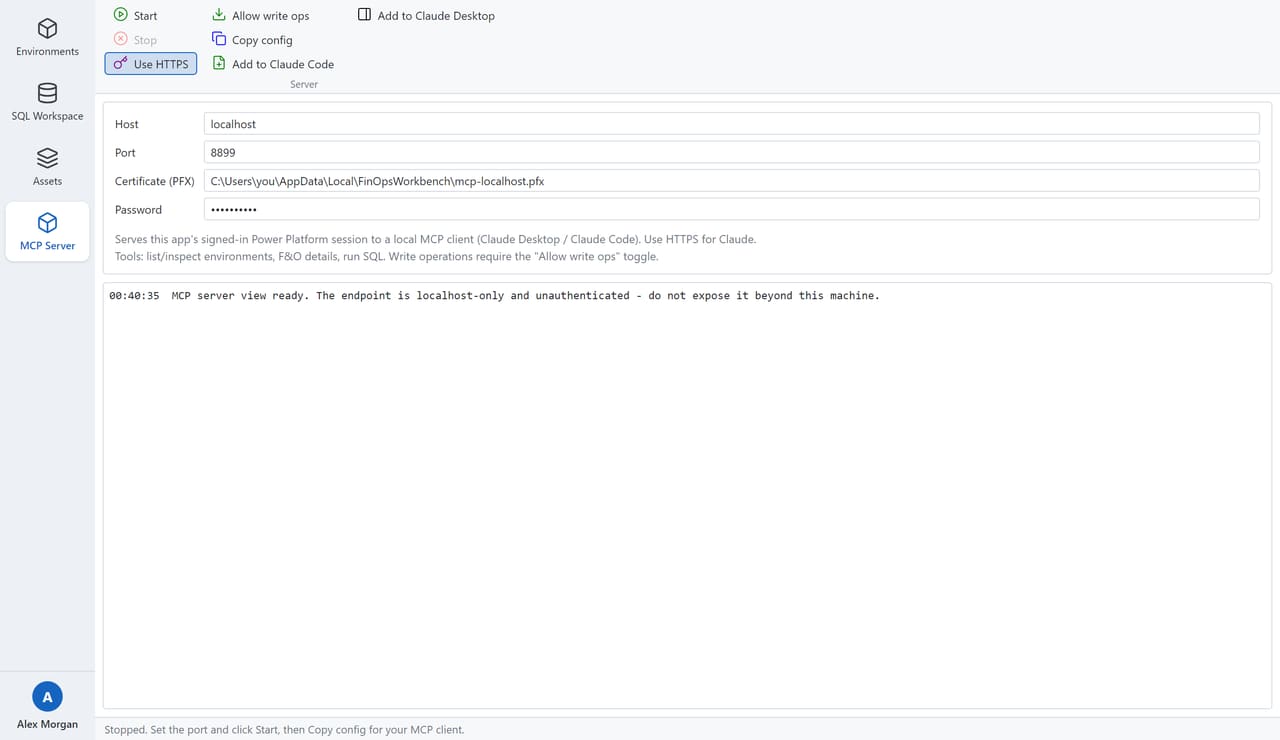Click the status bar text 'Stopped. Set the port'
Image resolution: width=1280 pixels, height=740 pixels.
(285, 730)
